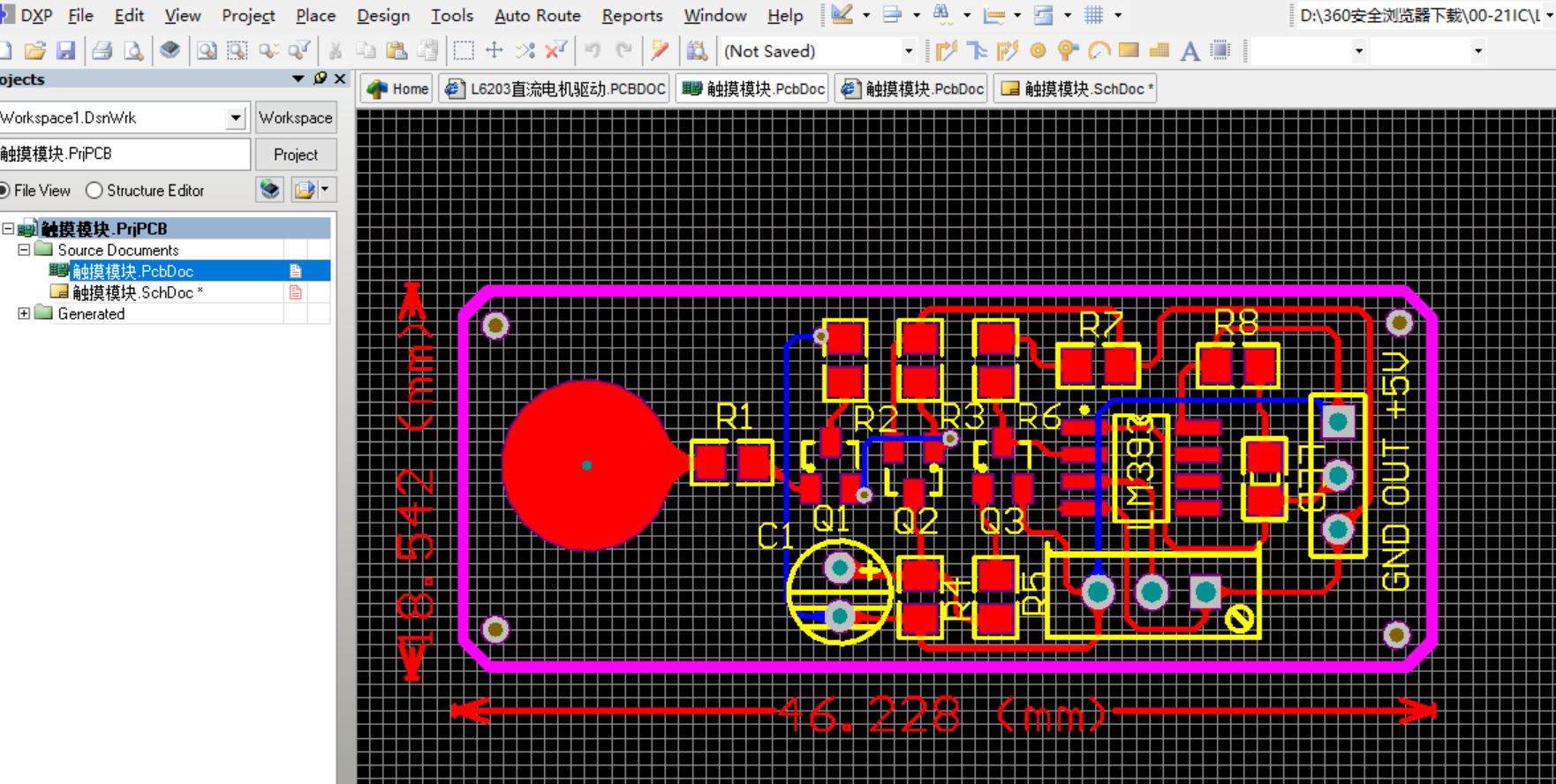Click the Print icon in toolbar
Image resolution: width=1556 pixels, height=784 pixels.
point(102,51)
